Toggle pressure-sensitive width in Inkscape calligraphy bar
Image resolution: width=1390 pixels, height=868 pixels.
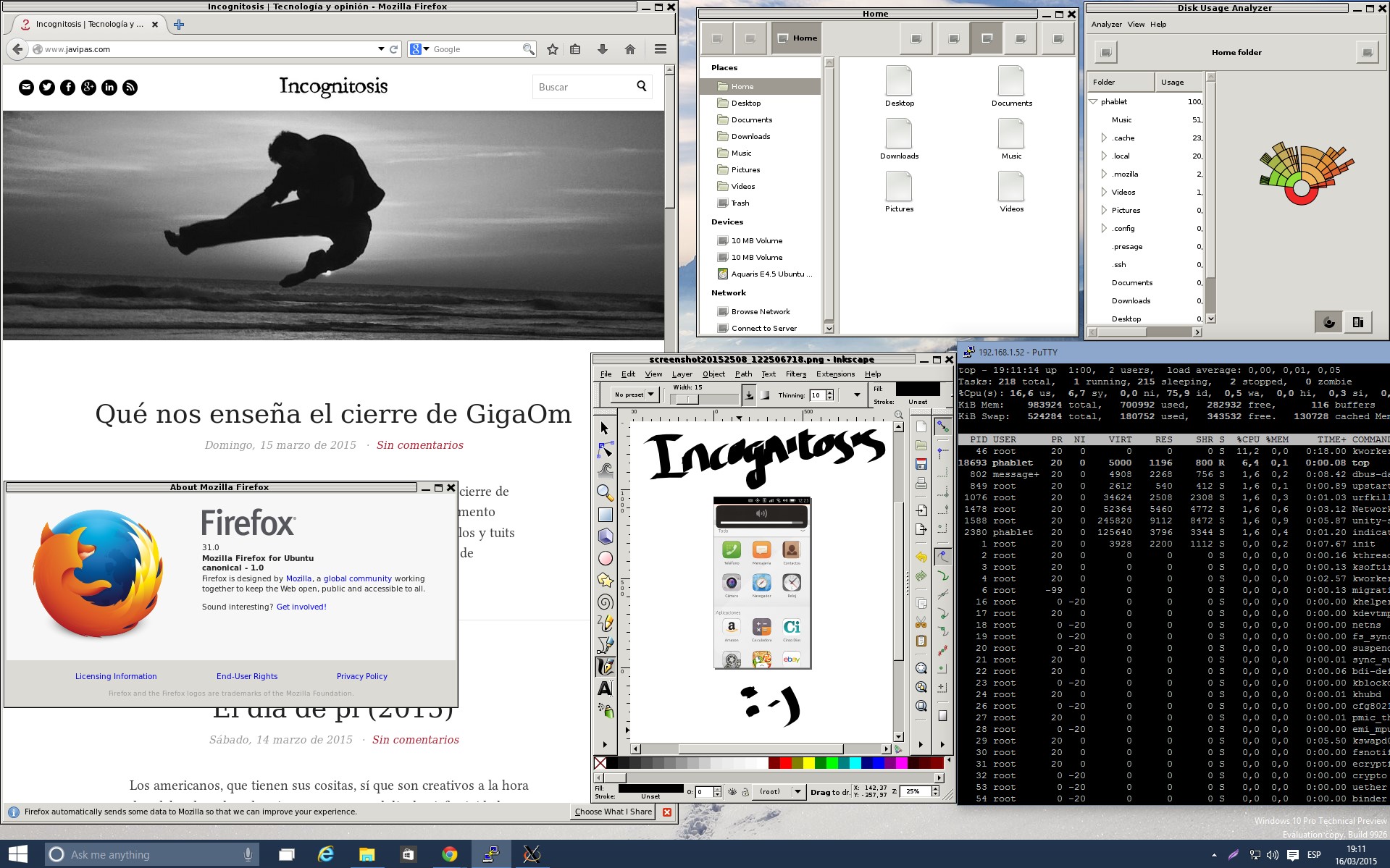[x=749, y=395]
